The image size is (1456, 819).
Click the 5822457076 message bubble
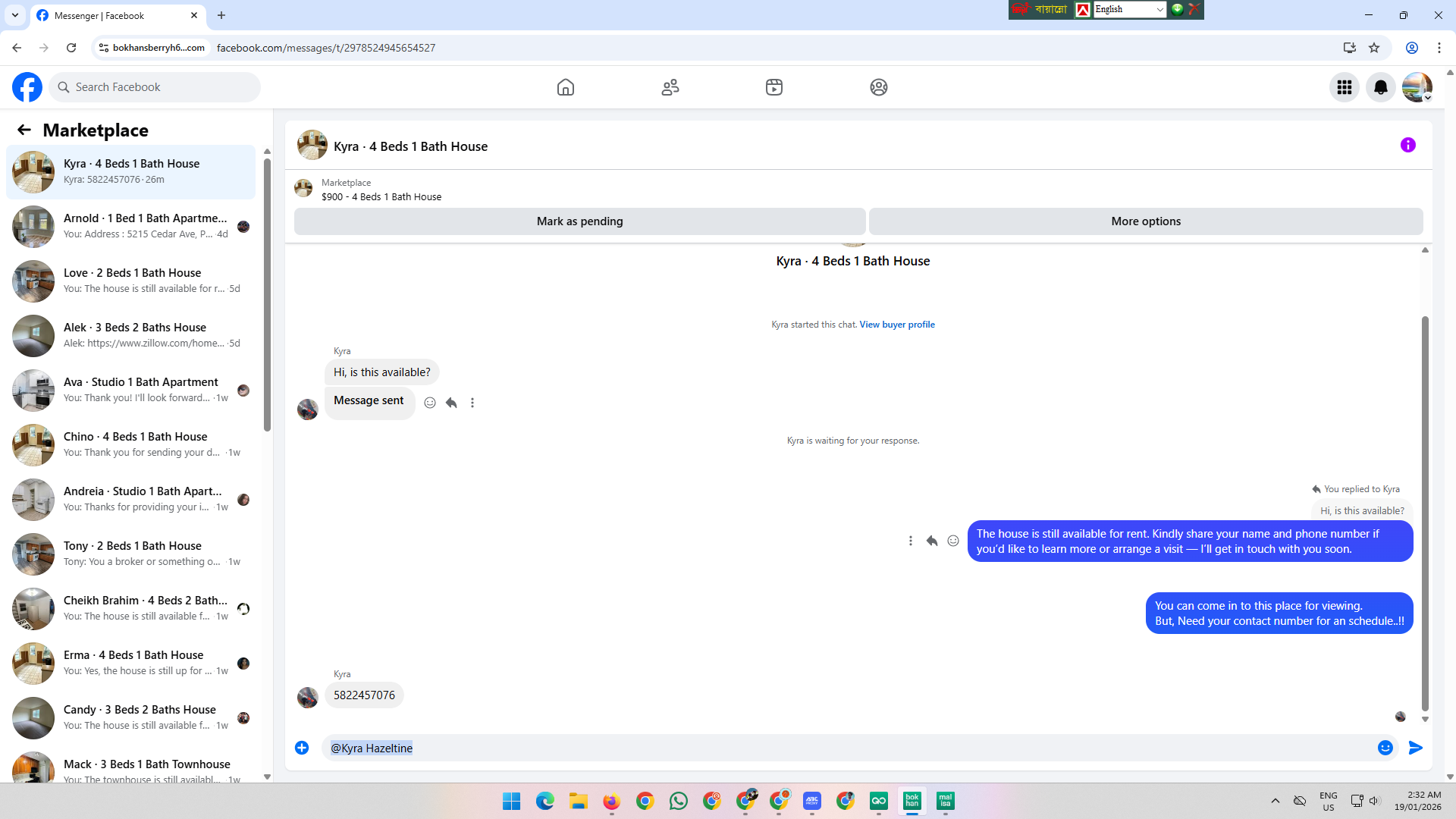pos(364,695)
